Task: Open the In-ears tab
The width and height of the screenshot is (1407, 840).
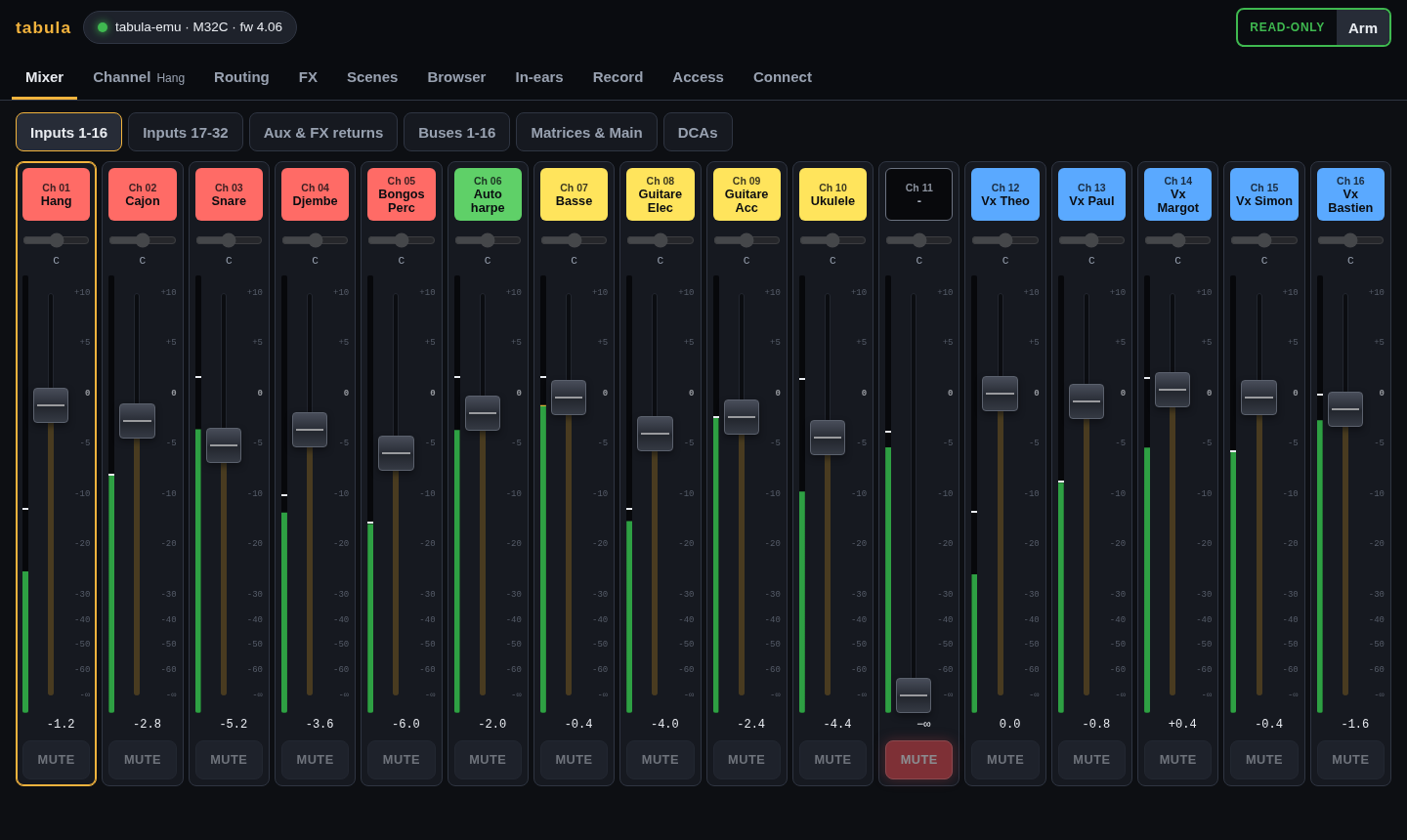Action: point(539,77)
